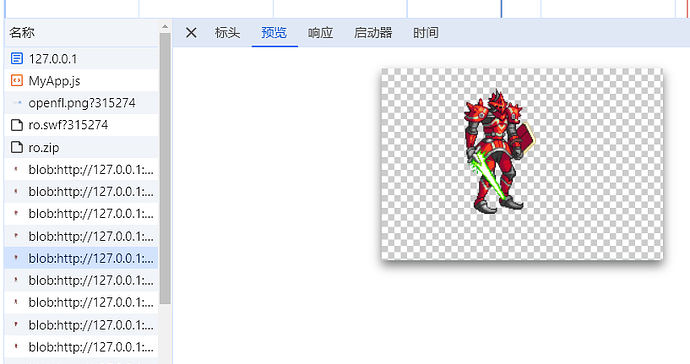
Task: Switch to the 预览 tab
Action: pyautogui.click(x=274, y=33)
